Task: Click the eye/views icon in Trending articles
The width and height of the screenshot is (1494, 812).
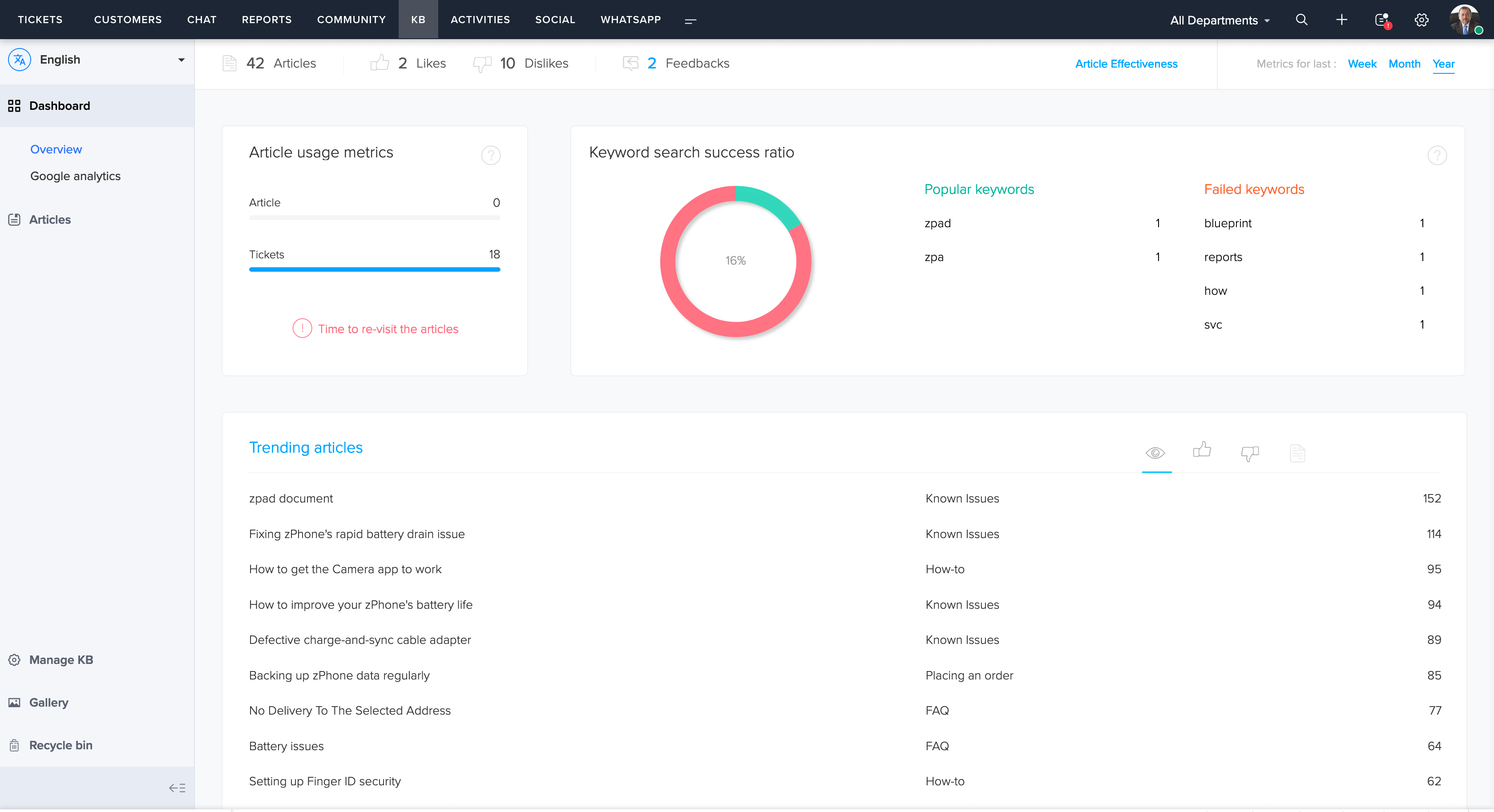Action: (1155, 452)
